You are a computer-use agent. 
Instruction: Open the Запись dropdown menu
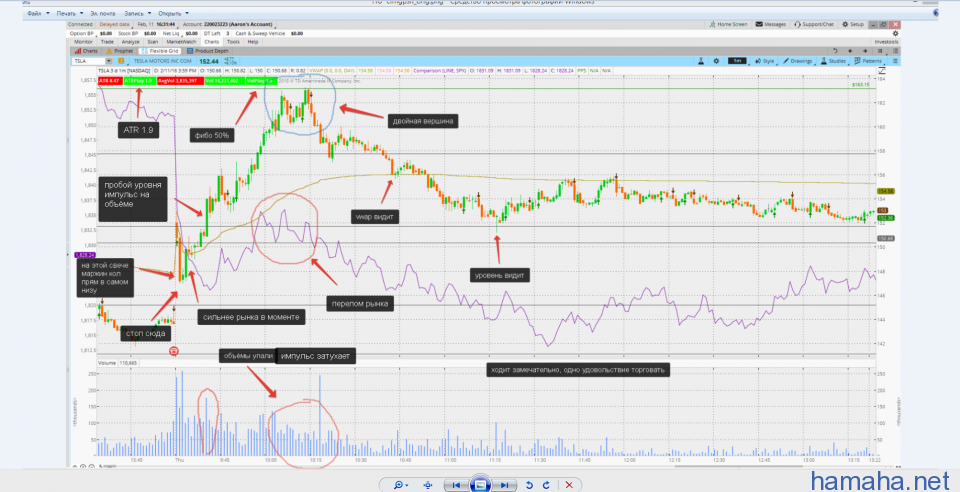[x=137, y=13]
